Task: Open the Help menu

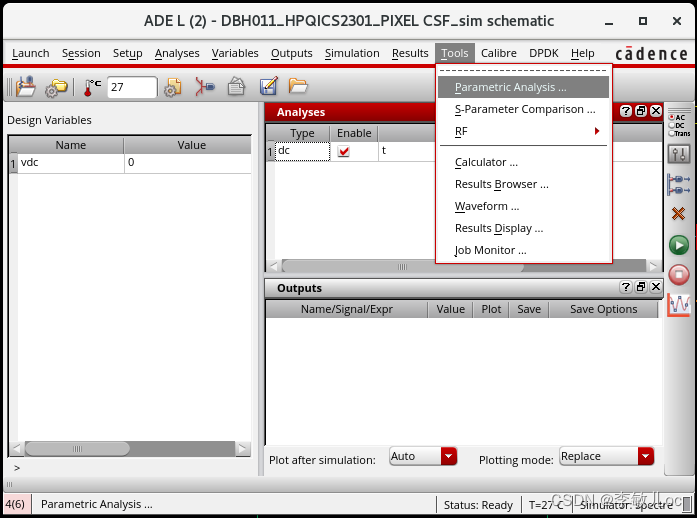Action: click(582, 53)
